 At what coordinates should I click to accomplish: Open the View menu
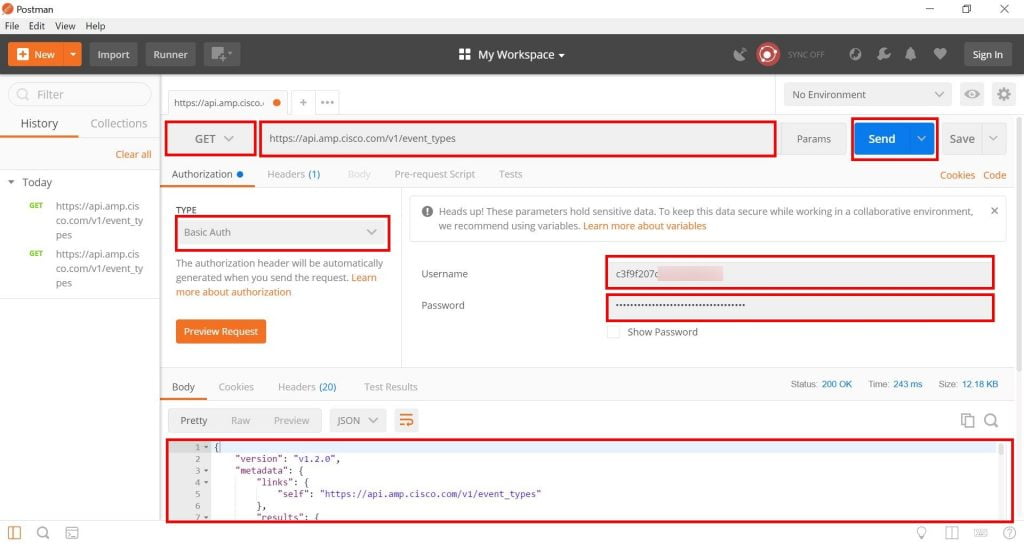[65, 25]
